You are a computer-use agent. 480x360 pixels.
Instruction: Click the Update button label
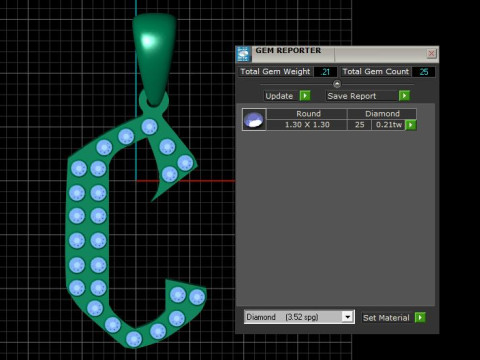pos(279,96)
